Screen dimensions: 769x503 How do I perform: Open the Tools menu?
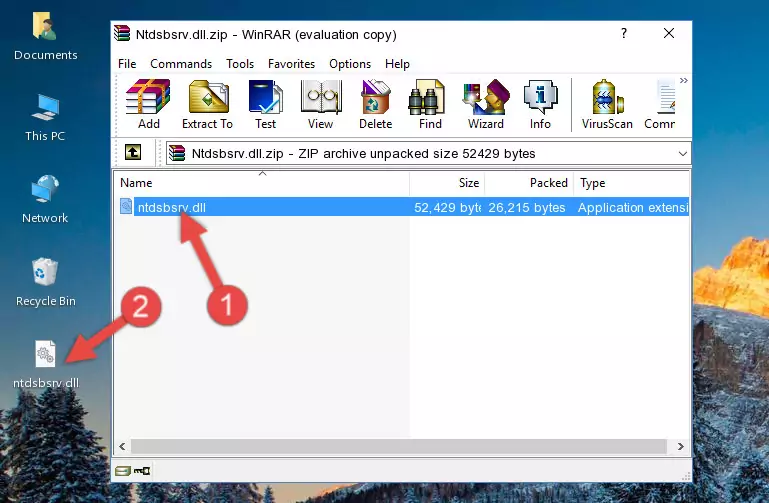(x=240, y=64)
